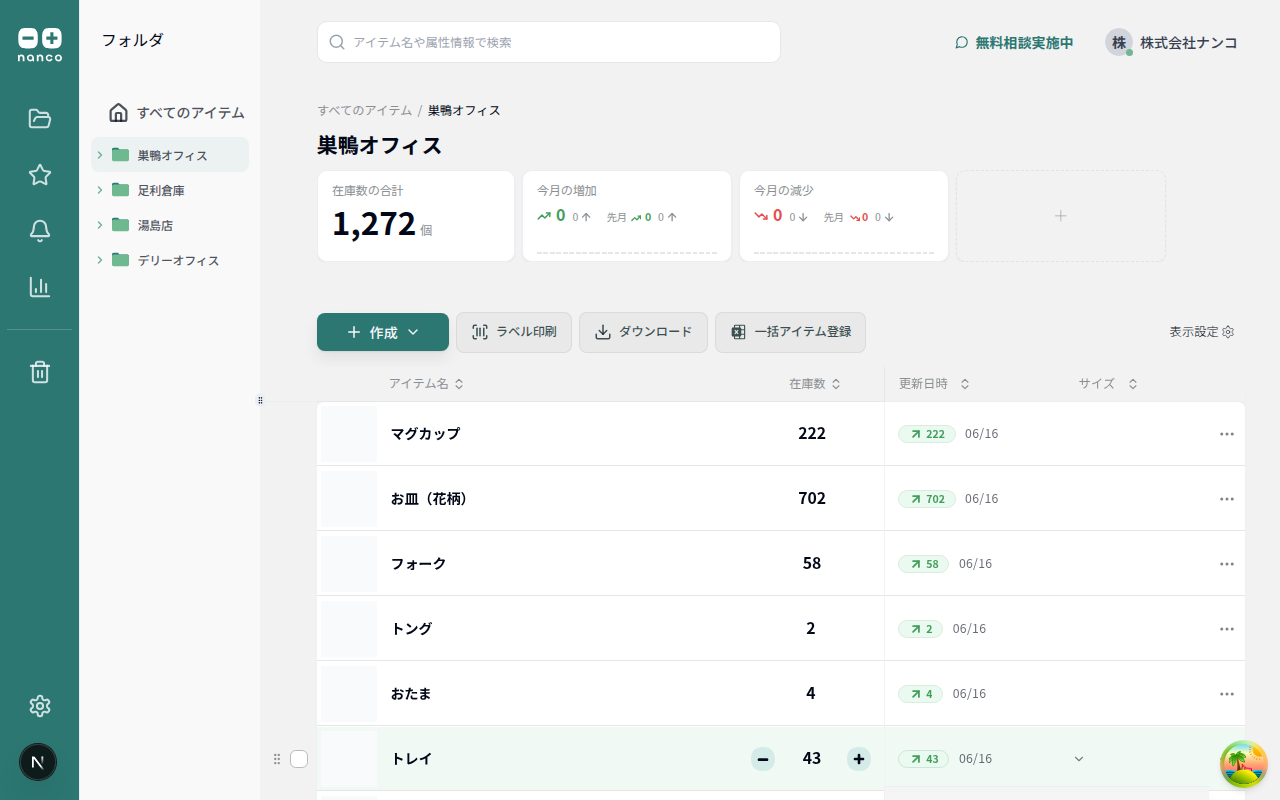
Task: Click the N account avatar
Action: 38,762
